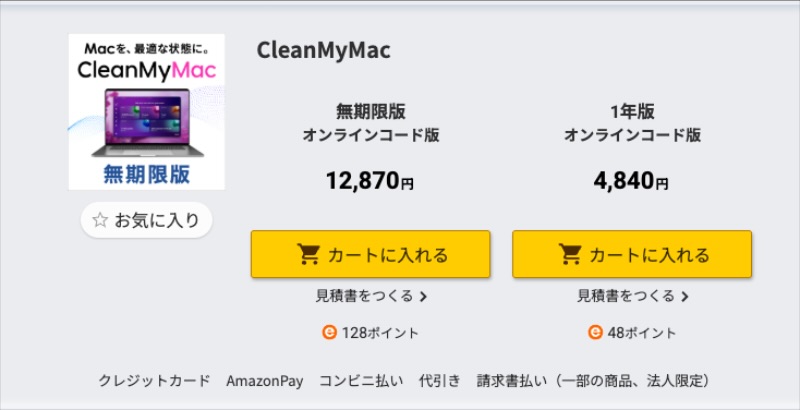Click the 請求書払い payment method text
800x410 pixels.
click(x=512, y=380)
